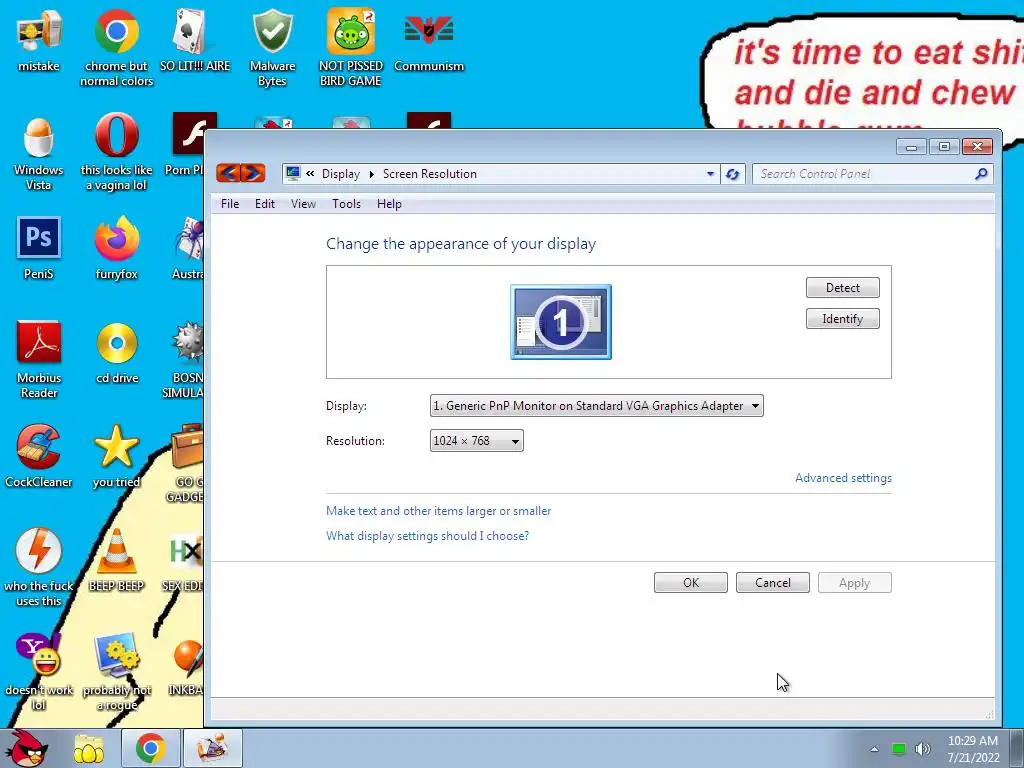Open 'What display settings should I choose?' link

pos(427,536)
